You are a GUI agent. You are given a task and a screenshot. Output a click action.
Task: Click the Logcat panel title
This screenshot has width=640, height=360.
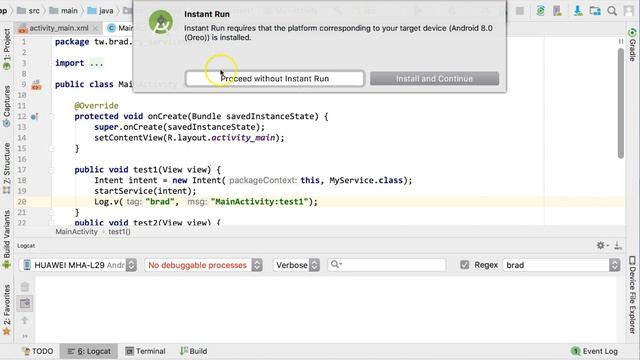(26, 246)
